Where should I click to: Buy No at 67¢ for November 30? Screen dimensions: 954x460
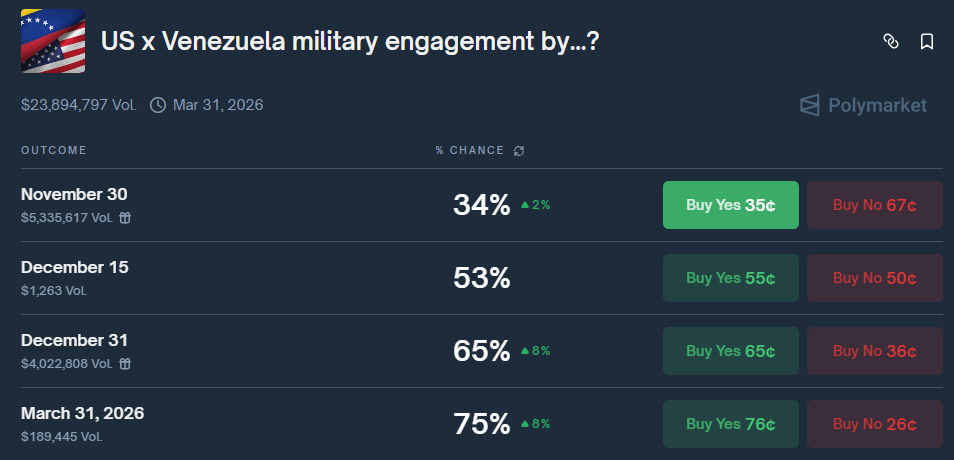click(874, 205)
